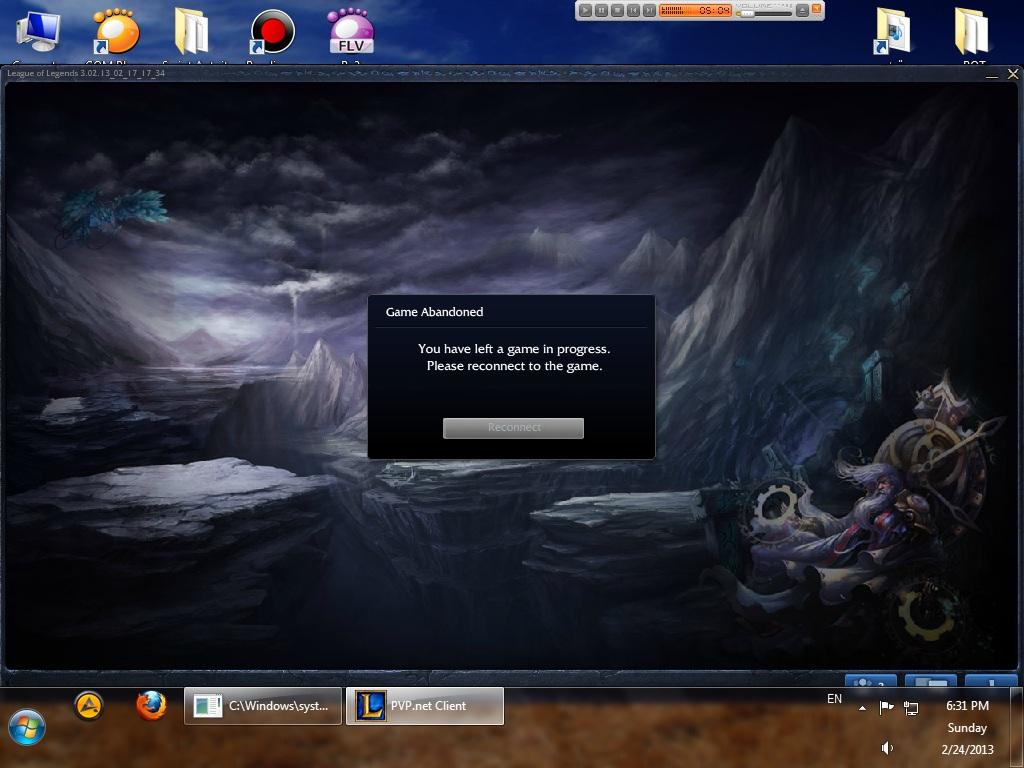The image size is (1024, 768).
Task: Open the folder shortcut with music note
Action: pos(893,31)
